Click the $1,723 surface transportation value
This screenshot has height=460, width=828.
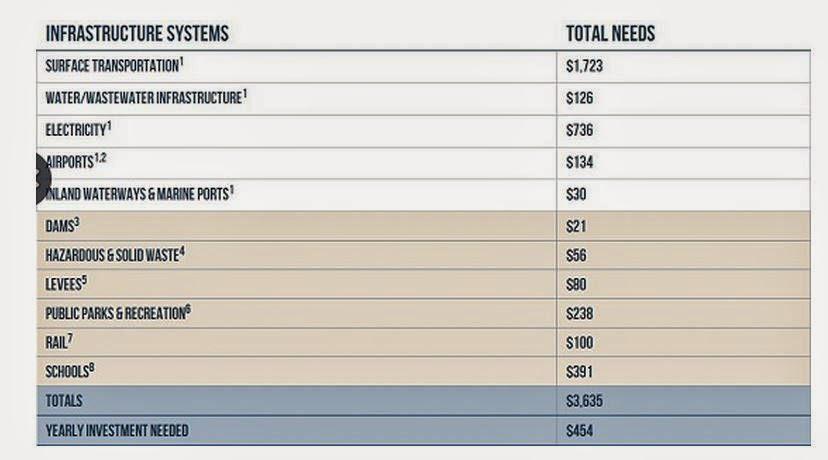[586, 67]
